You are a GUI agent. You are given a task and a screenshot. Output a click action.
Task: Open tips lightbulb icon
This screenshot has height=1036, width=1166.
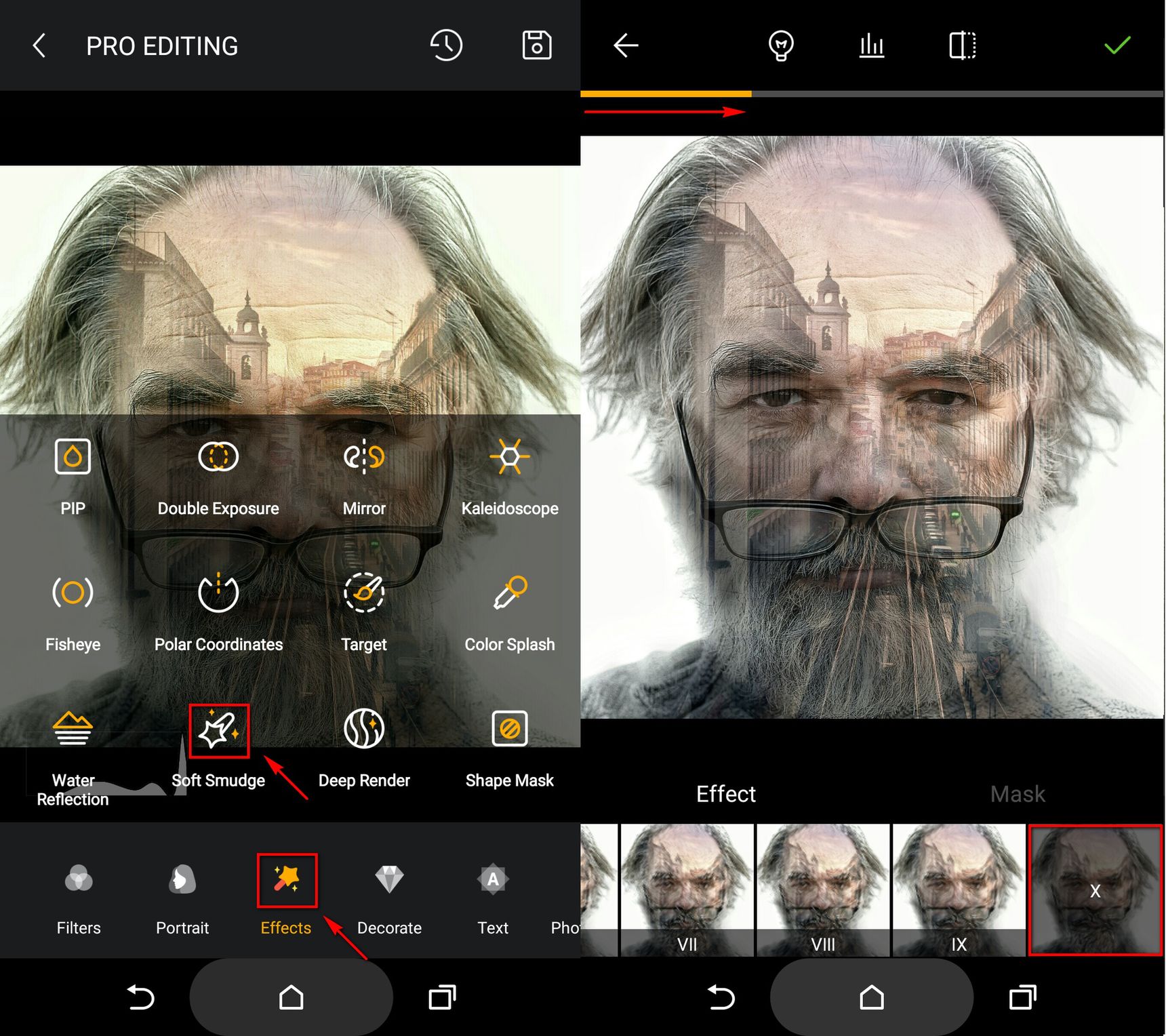781,45
